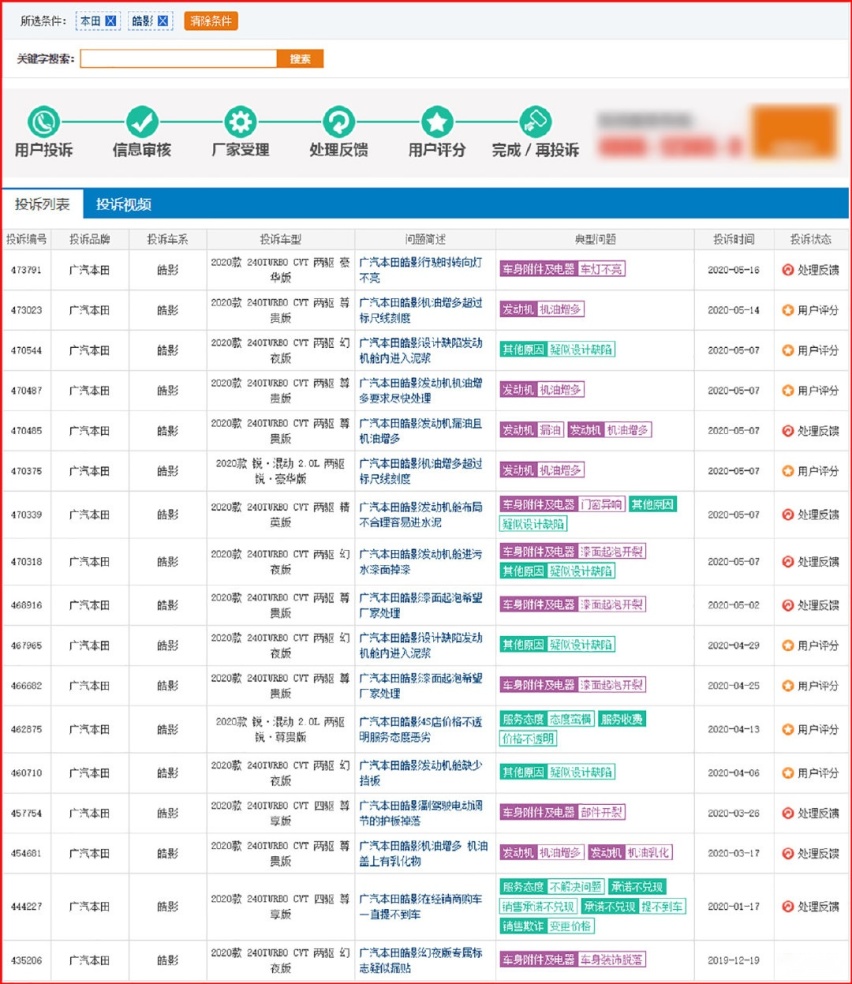Click the 机油乳化 tag in row 454681

649,852
